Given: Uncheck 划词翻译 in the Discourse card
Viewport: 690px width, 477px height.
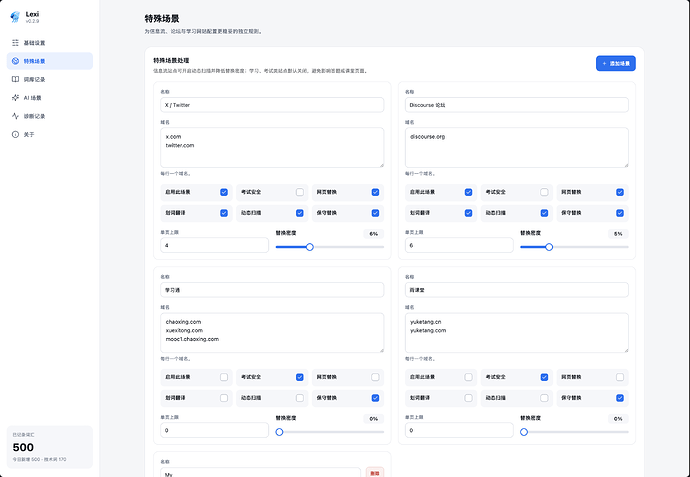Looking at the screenshot, I should click(x=469, y=213).
